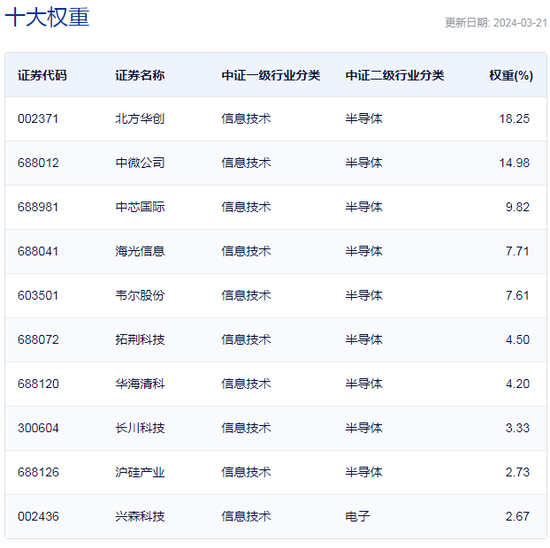Select security code 688981
This screenshot has width=550, height=548.
coord(38,207)
